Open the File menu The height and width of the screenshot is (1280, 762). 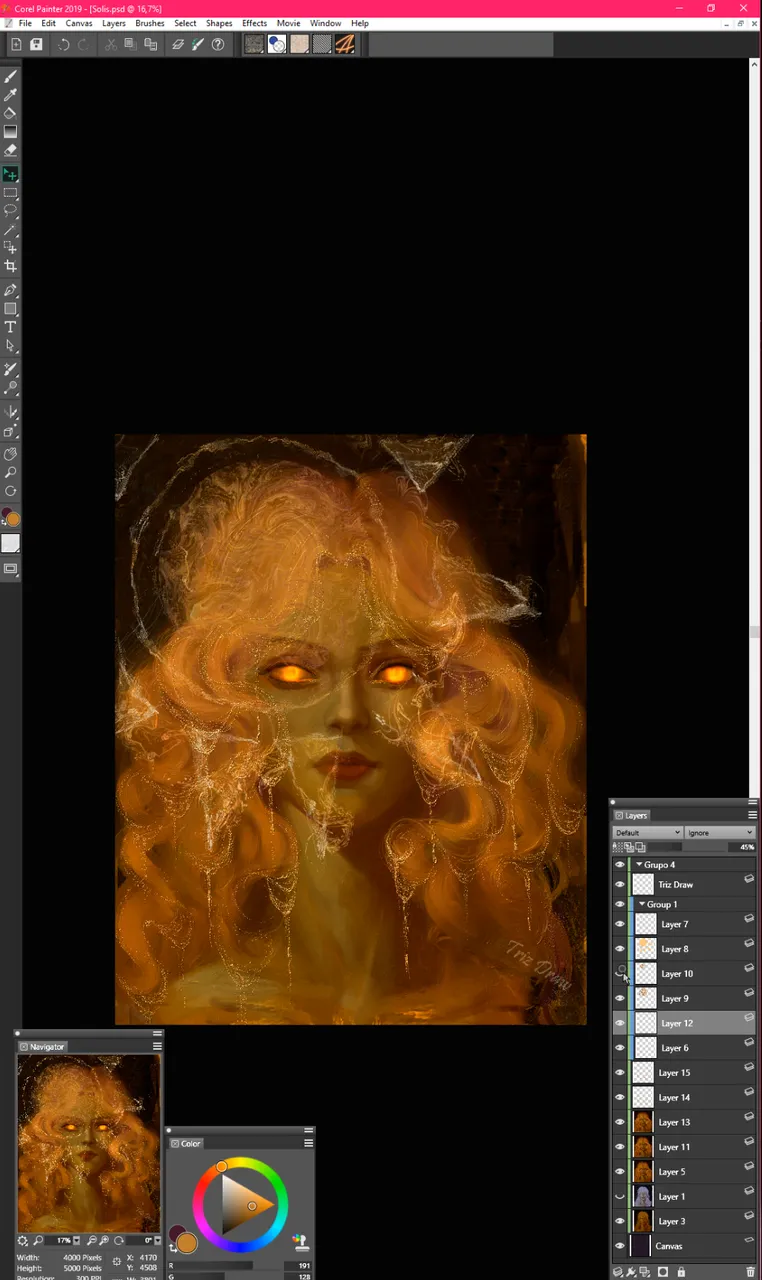pyautogui.click(x=25, y=23)
